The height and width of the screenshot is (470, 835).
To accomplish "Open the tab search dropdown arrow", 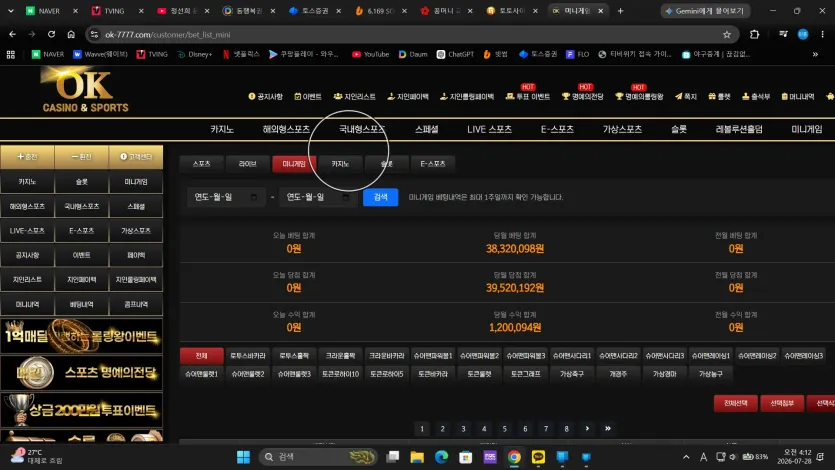I will pyautogui.click(x=11, y=11).
